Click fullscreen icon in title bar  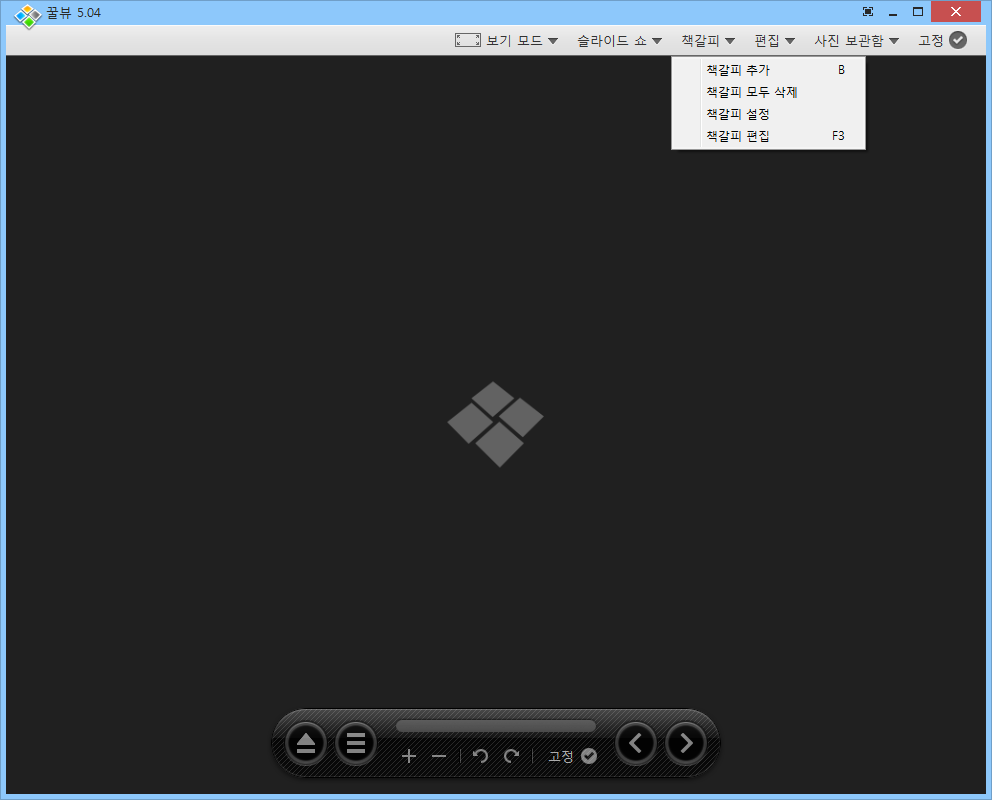pos(868,11)
